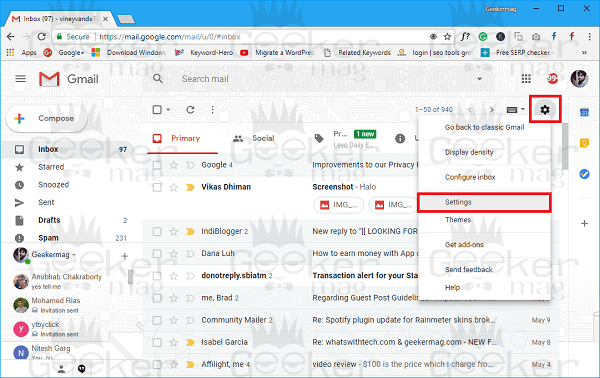600x378 pixels.
Task: Switch to the Primary tab
Action: (183, 138)
